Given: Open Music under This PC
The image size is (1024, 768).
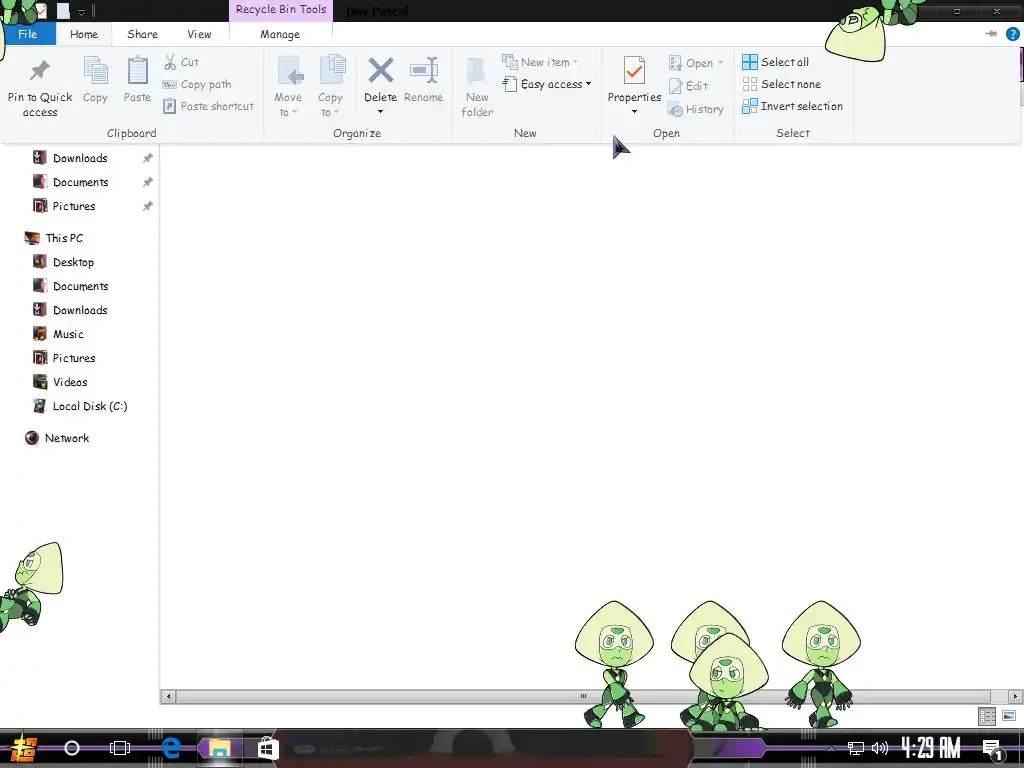Looking at the screenshot, I should pyautogui.click(x=68, y=334).
